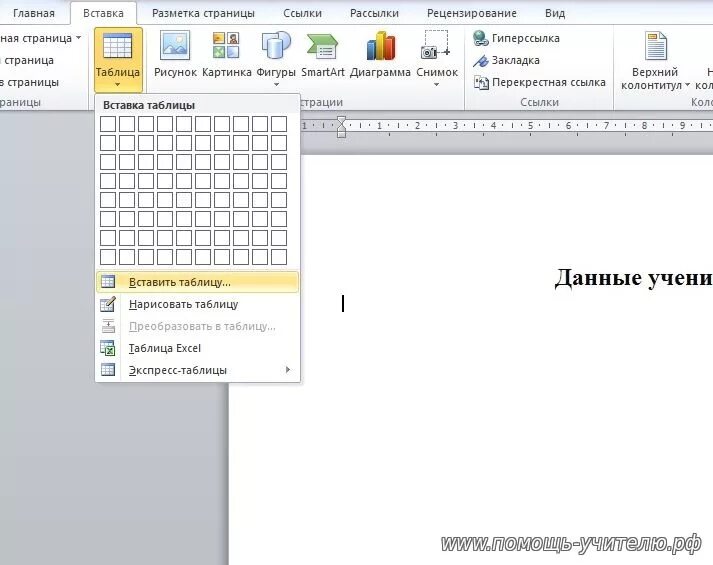Insert a chart with Диаграмма
The height and width of the screenshot is (565, 713).
380,53
